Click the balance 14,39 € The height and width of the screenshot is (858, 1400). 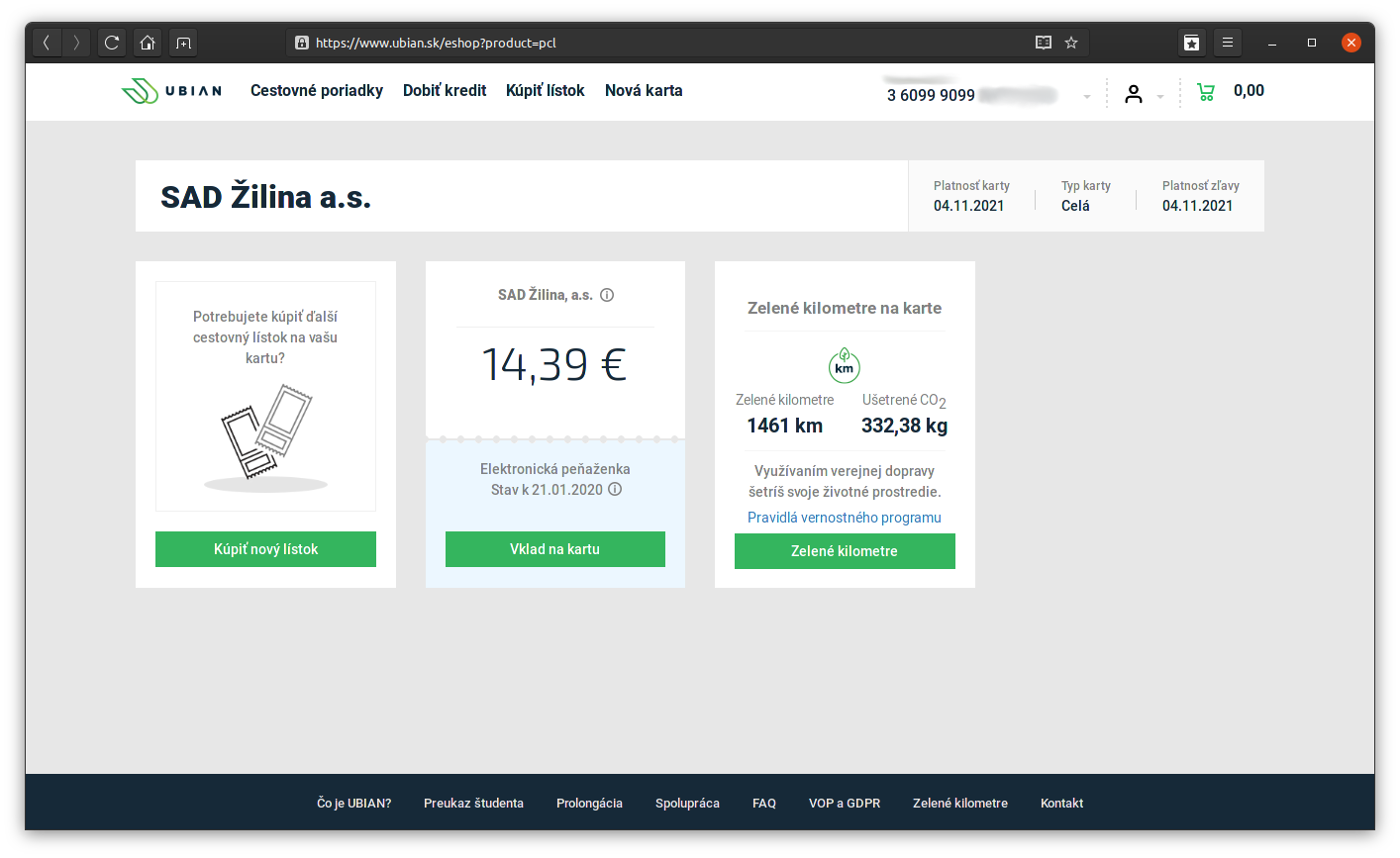pyautogui.click(x=554, y=364)
